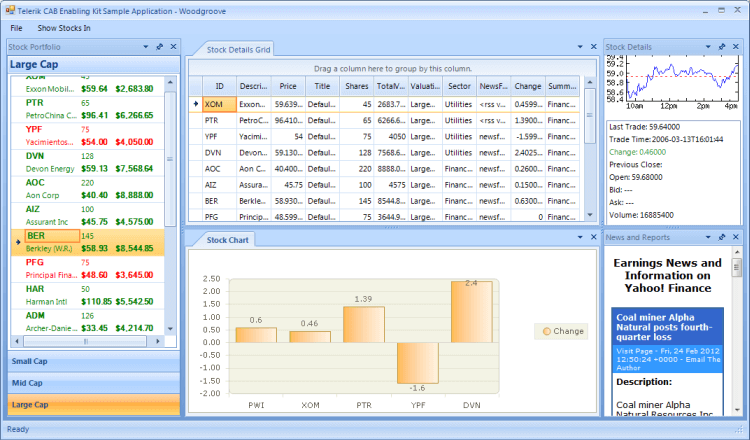Viewport: 750px width, 440px height.
Task: Click grid vertical scroll up arrow
Action: [590, 82]
